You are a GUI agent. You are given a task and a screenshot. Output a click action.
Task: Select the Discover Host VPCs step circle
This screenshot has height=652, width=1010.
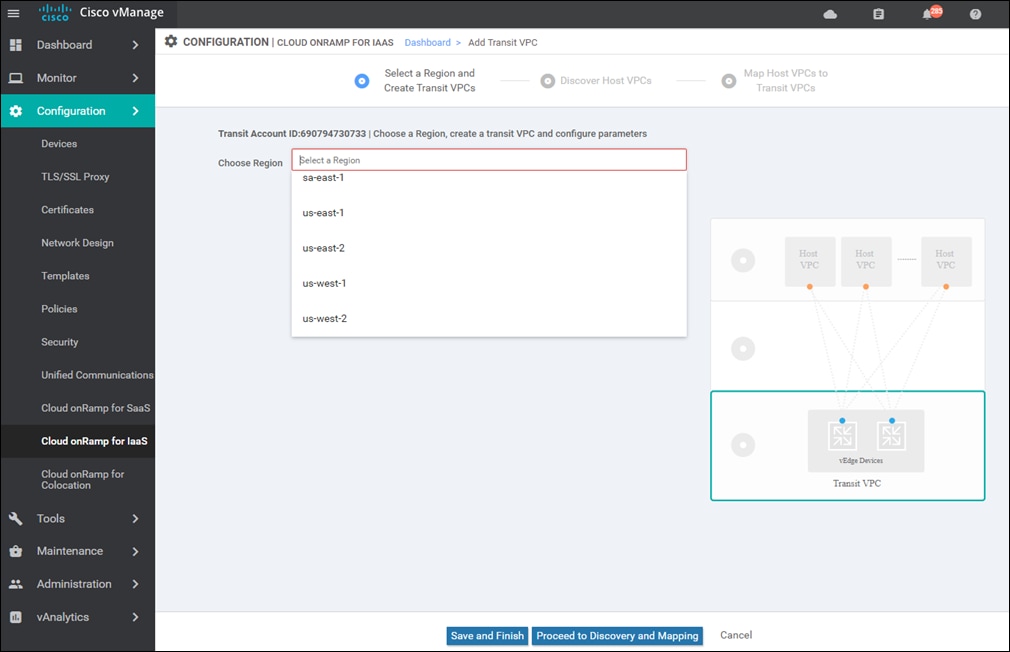click(x=548, y=81)
